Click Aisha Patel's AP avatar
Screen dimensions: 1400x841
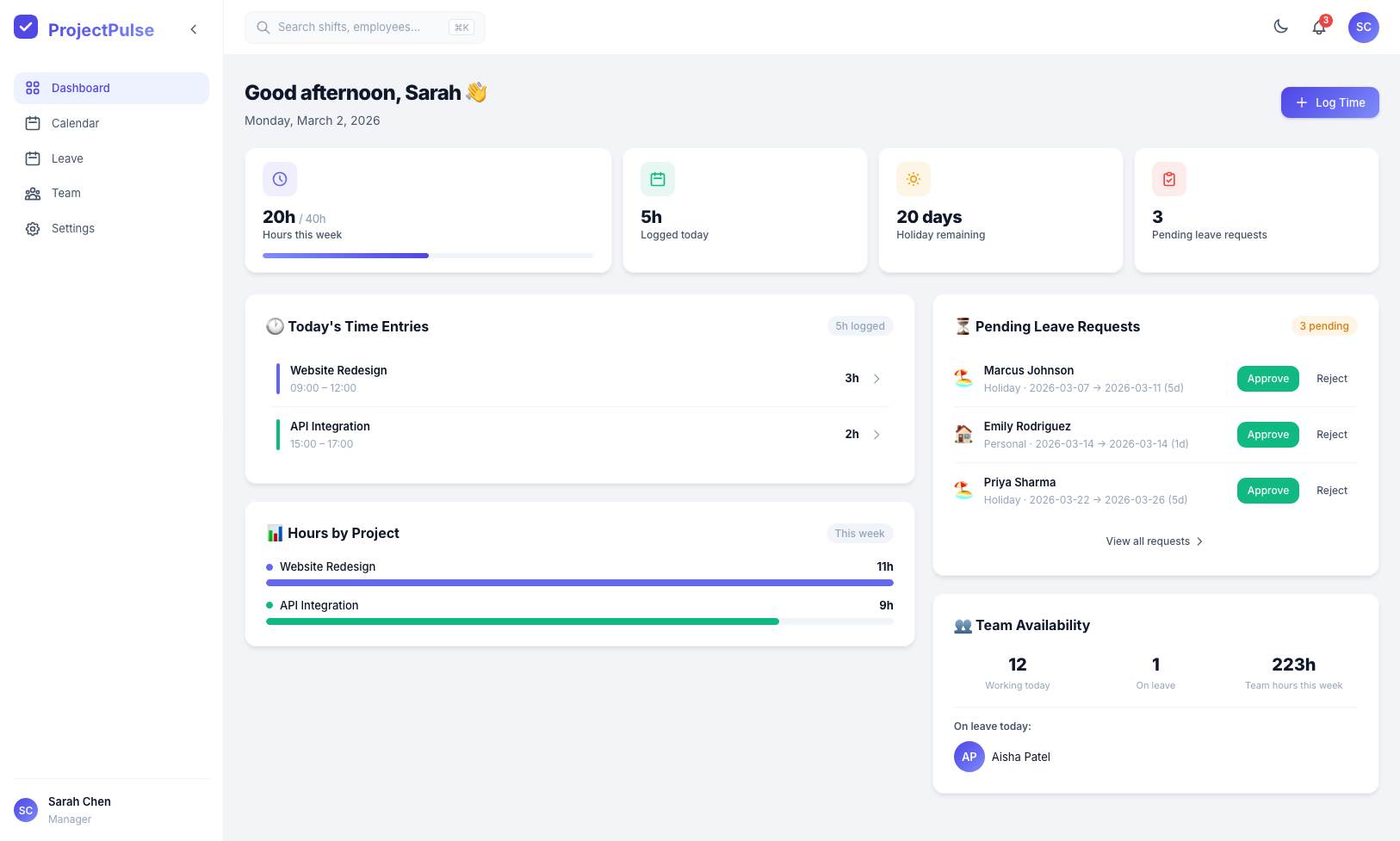(x=969, y=757)
